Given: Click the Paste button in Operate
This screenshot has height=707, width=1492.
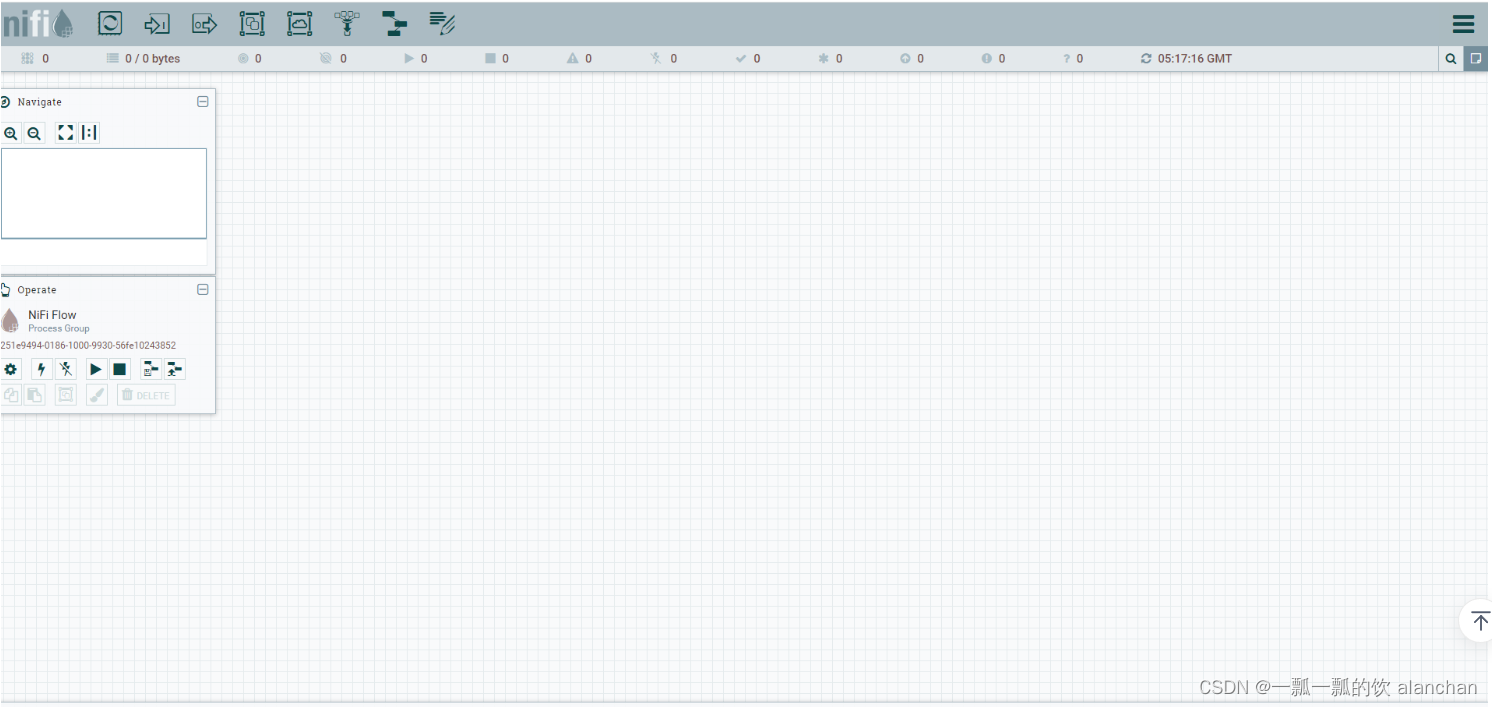Looking at the screenshot, I should coord(35,395).
